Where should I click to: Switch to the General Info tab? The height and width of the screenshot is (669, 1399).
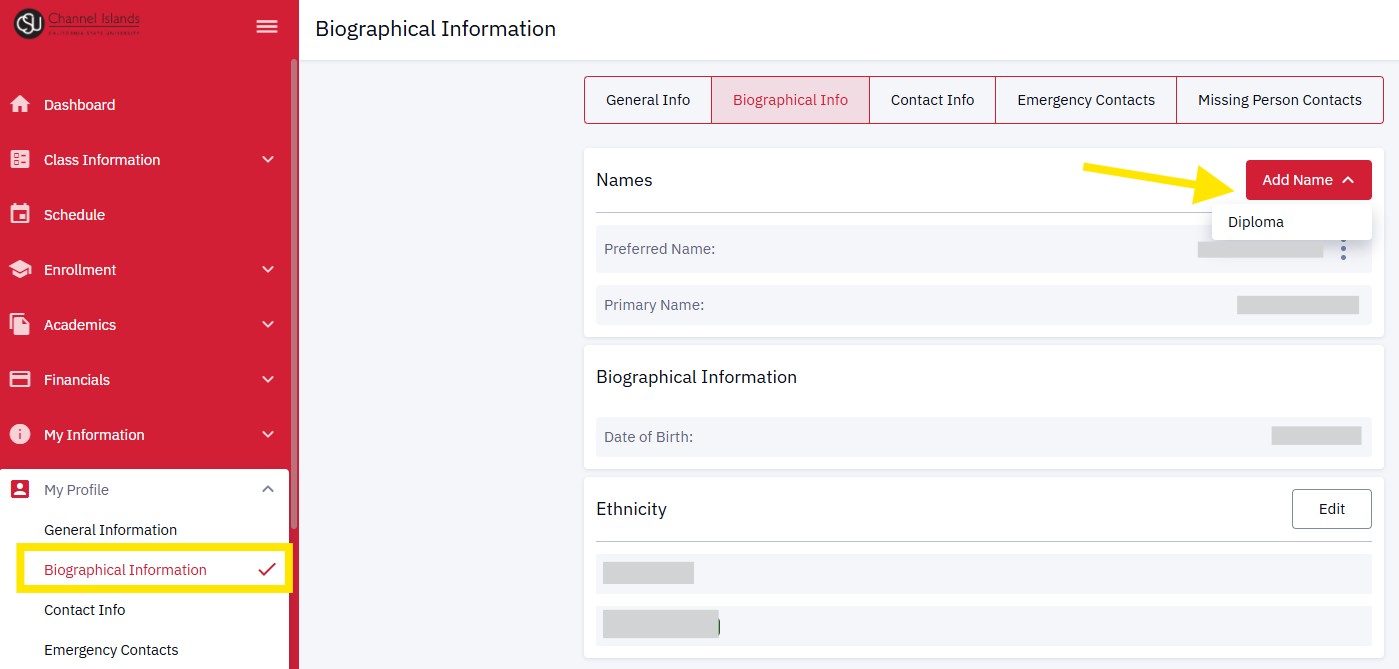tap(648, 100)
